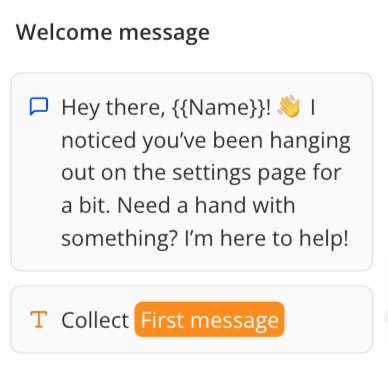Click the word Collect in the input block
Viewport: 388px width, 371px height.
point(95,320)
